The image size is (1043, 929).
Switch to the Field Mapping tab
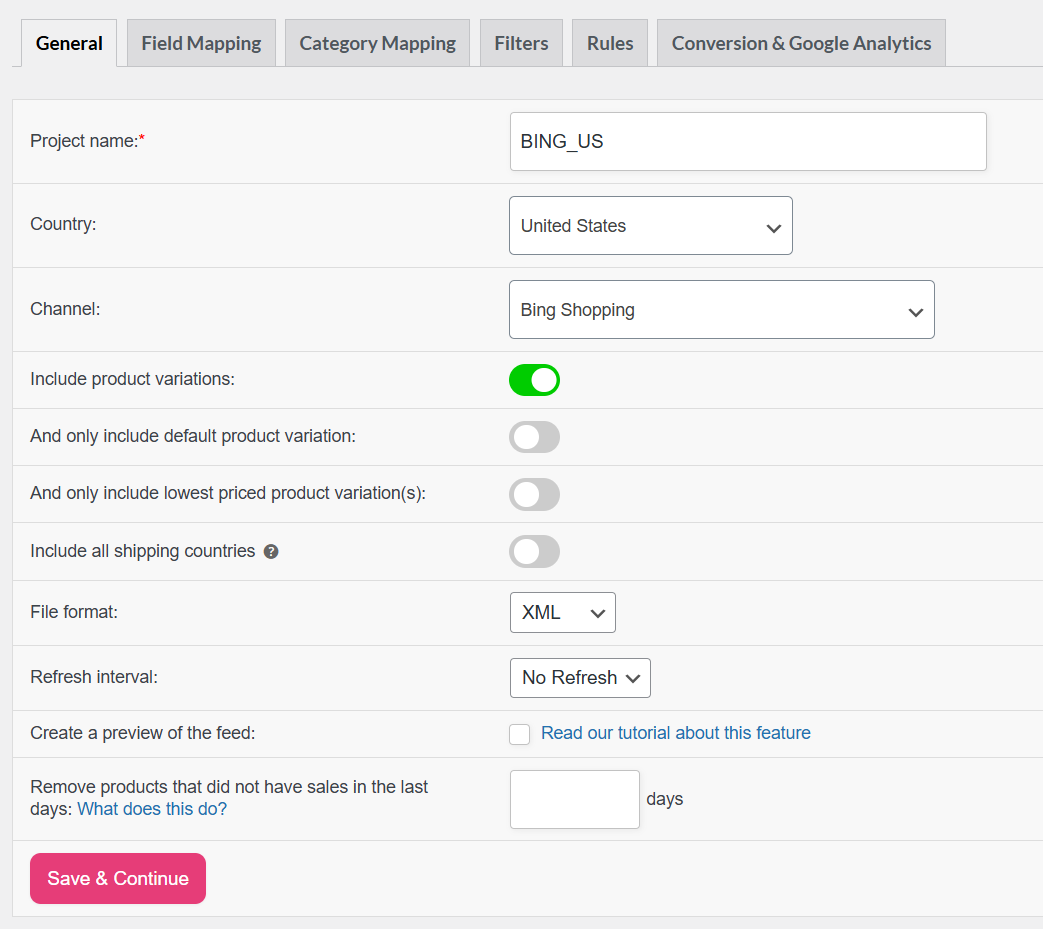click(x=201, y=43)
